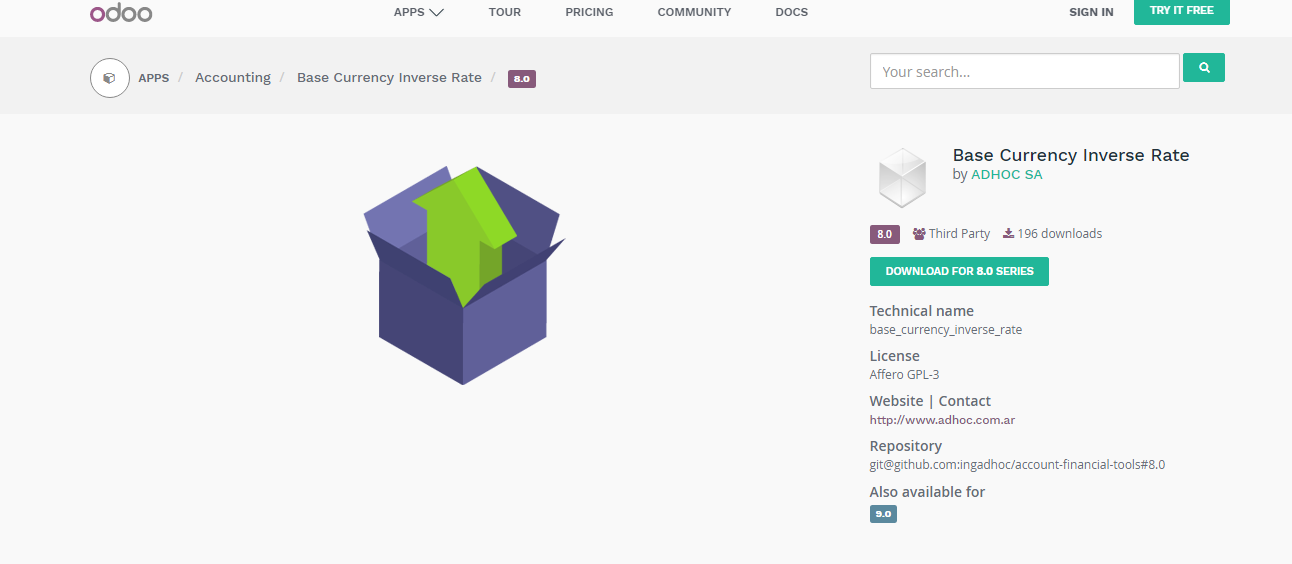Screen dimensions: 1292x564
Task: Click the 8.0 version badge in breadcrumb
Action: (522, 78)
